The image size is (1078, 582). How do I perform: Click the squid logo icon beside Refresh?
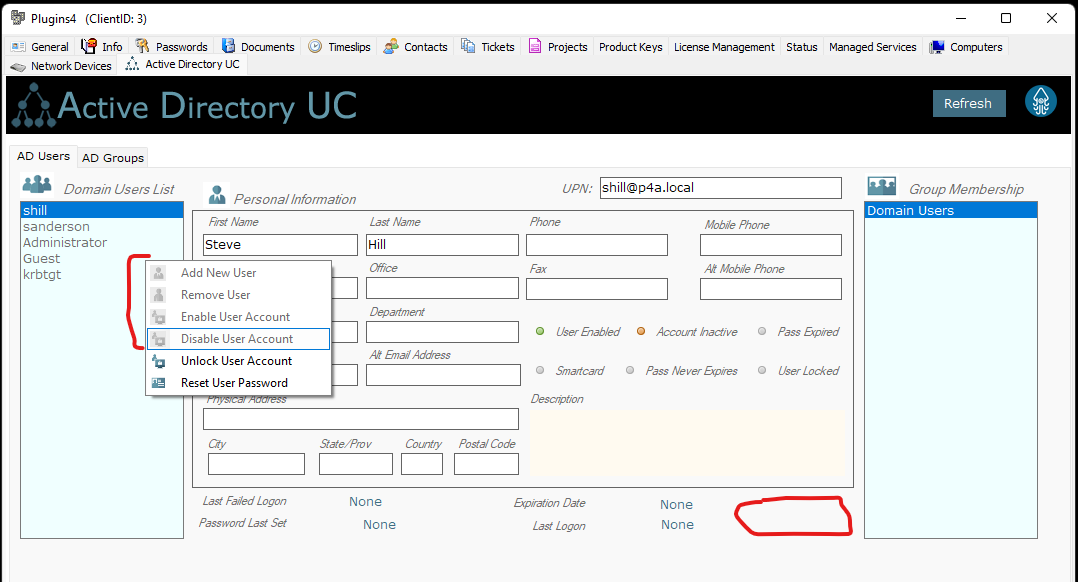click(x=1041, y=101)
